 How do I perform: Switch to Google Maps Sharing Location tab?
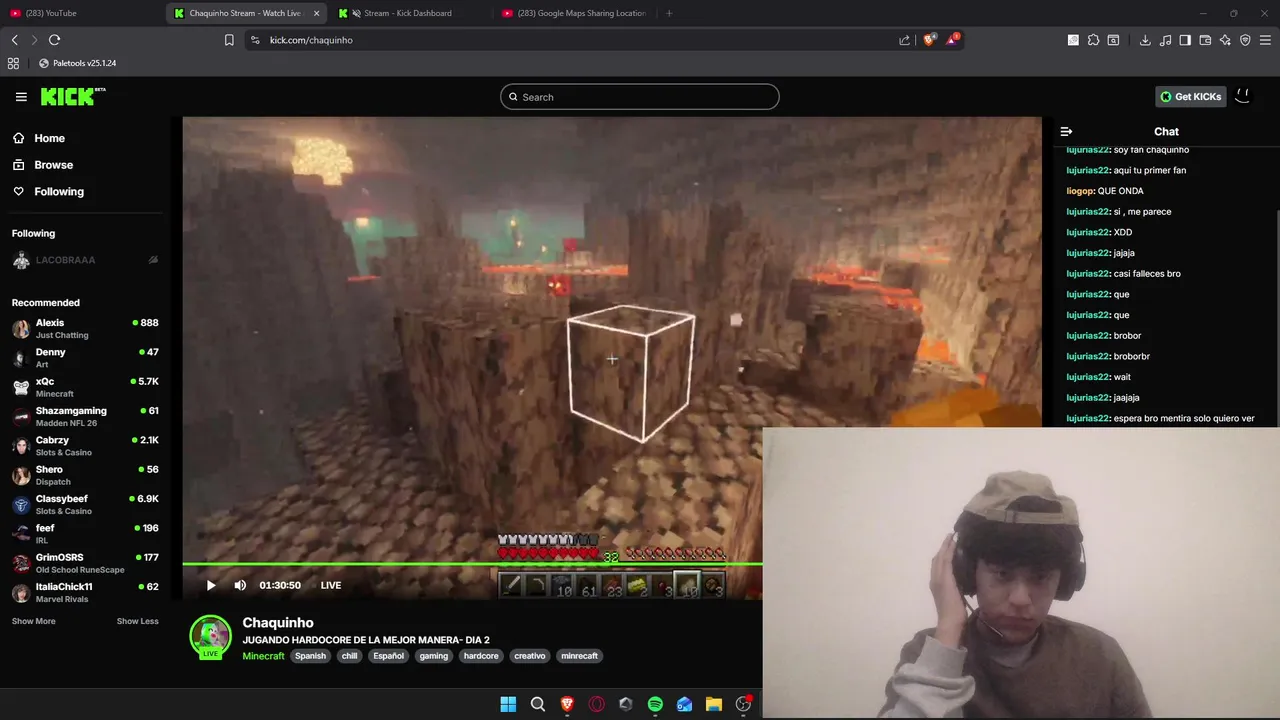[x=575, y=13]
